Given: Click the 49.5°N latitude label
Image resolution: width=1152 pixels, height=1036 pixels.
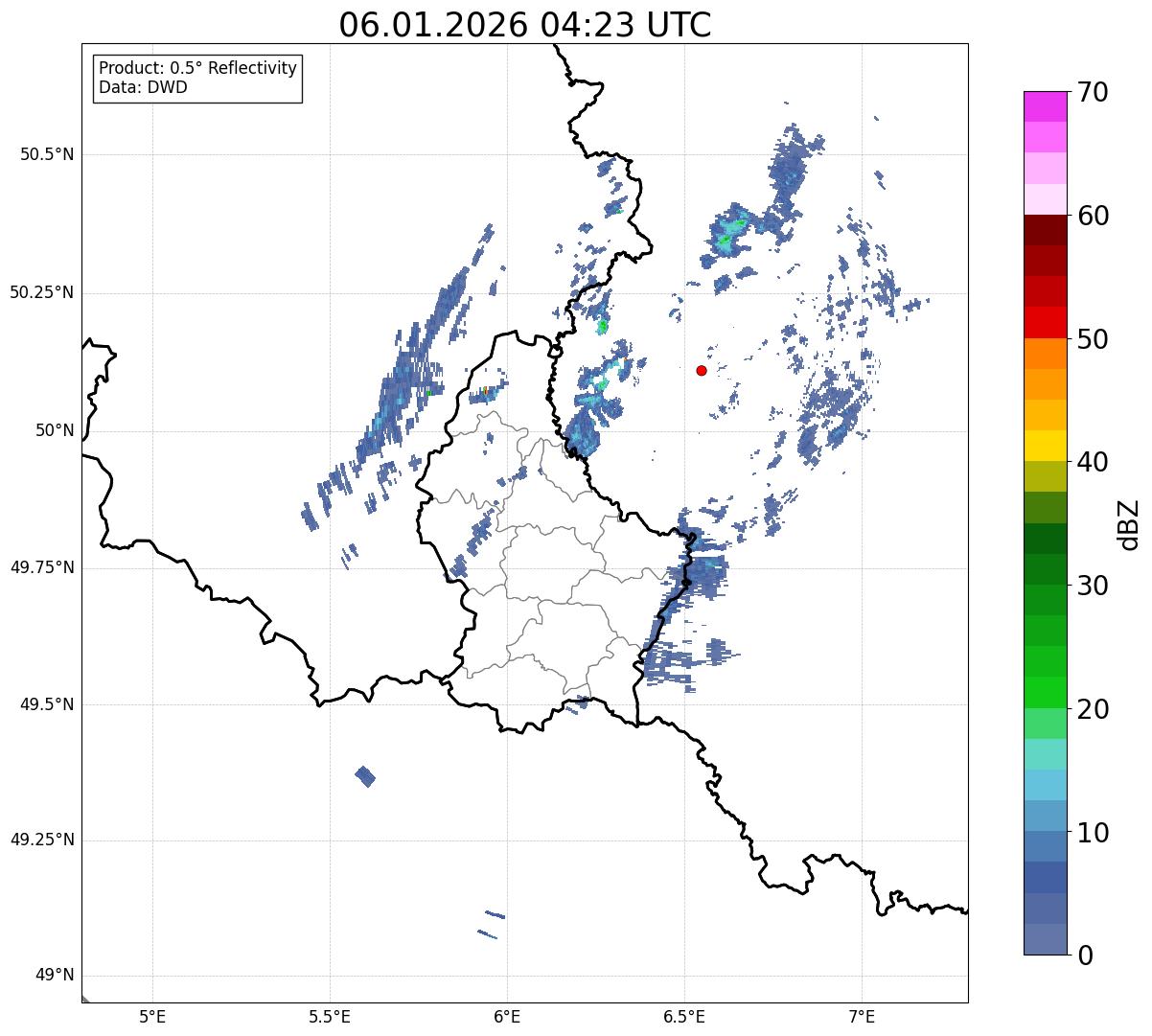Looking at the screenshot, I should coord(47,704).
